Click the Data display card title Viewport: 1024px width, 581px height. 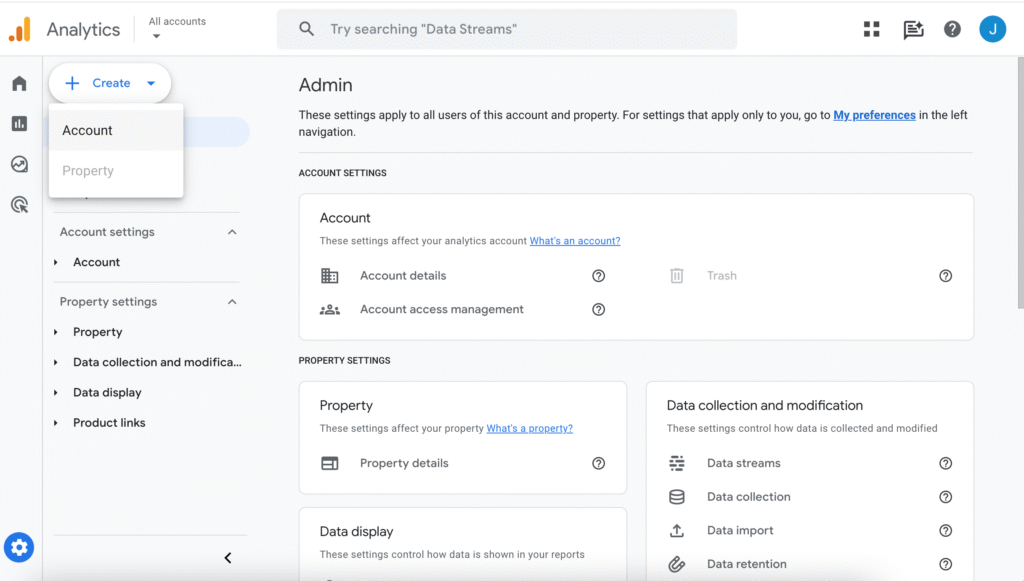(356, 531)
